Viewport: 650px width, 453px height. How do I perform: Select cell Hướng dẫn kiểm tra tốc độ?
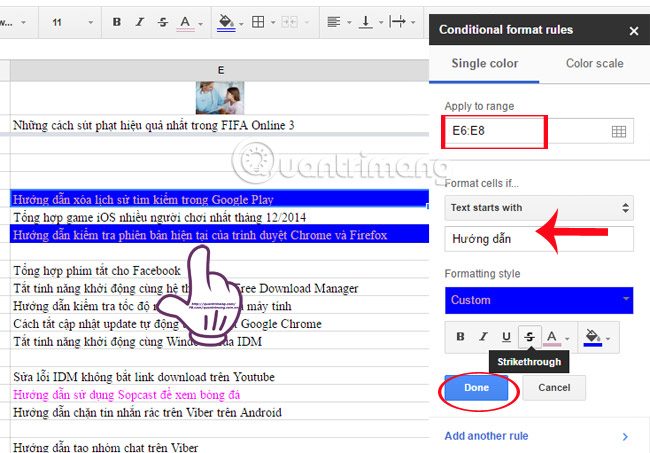coord(220,306)
